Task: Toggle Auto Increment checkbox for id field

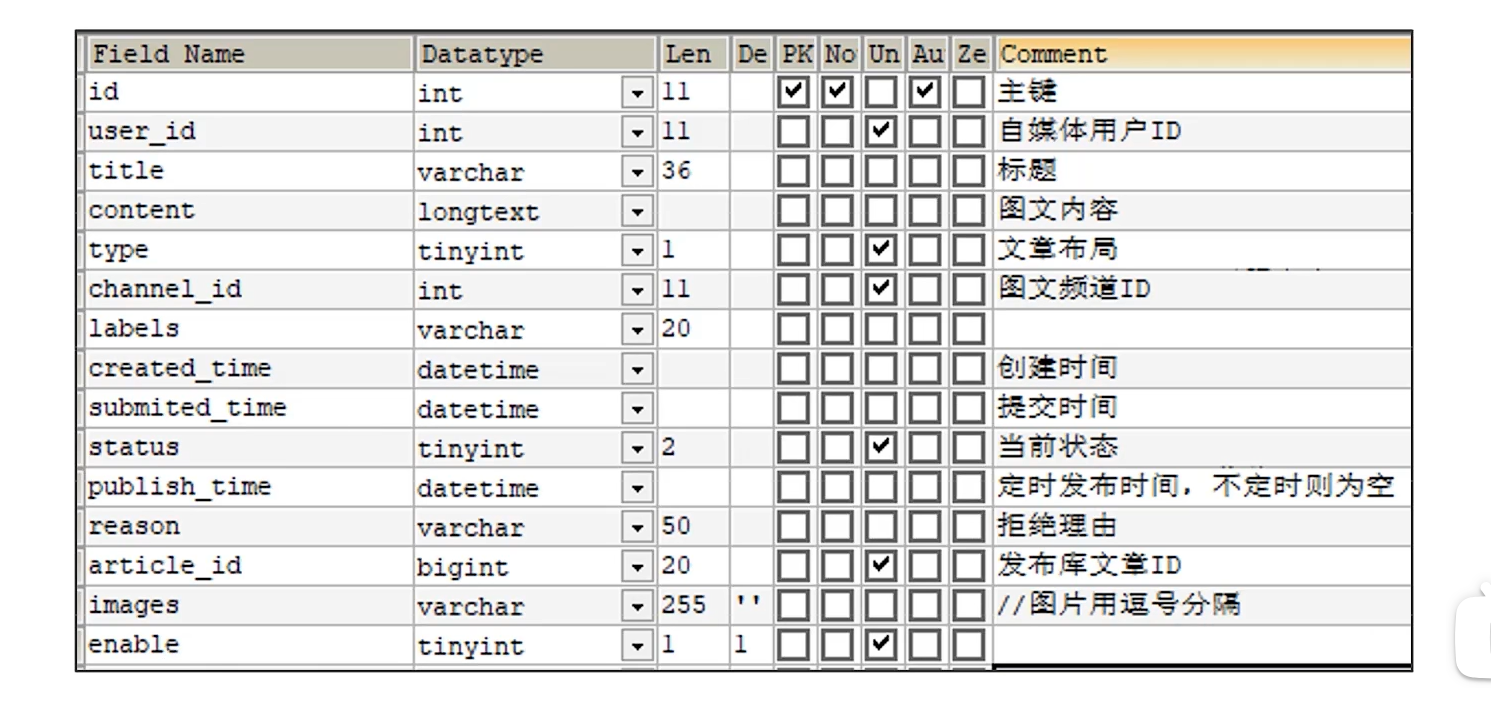Action: click(925, 92)
